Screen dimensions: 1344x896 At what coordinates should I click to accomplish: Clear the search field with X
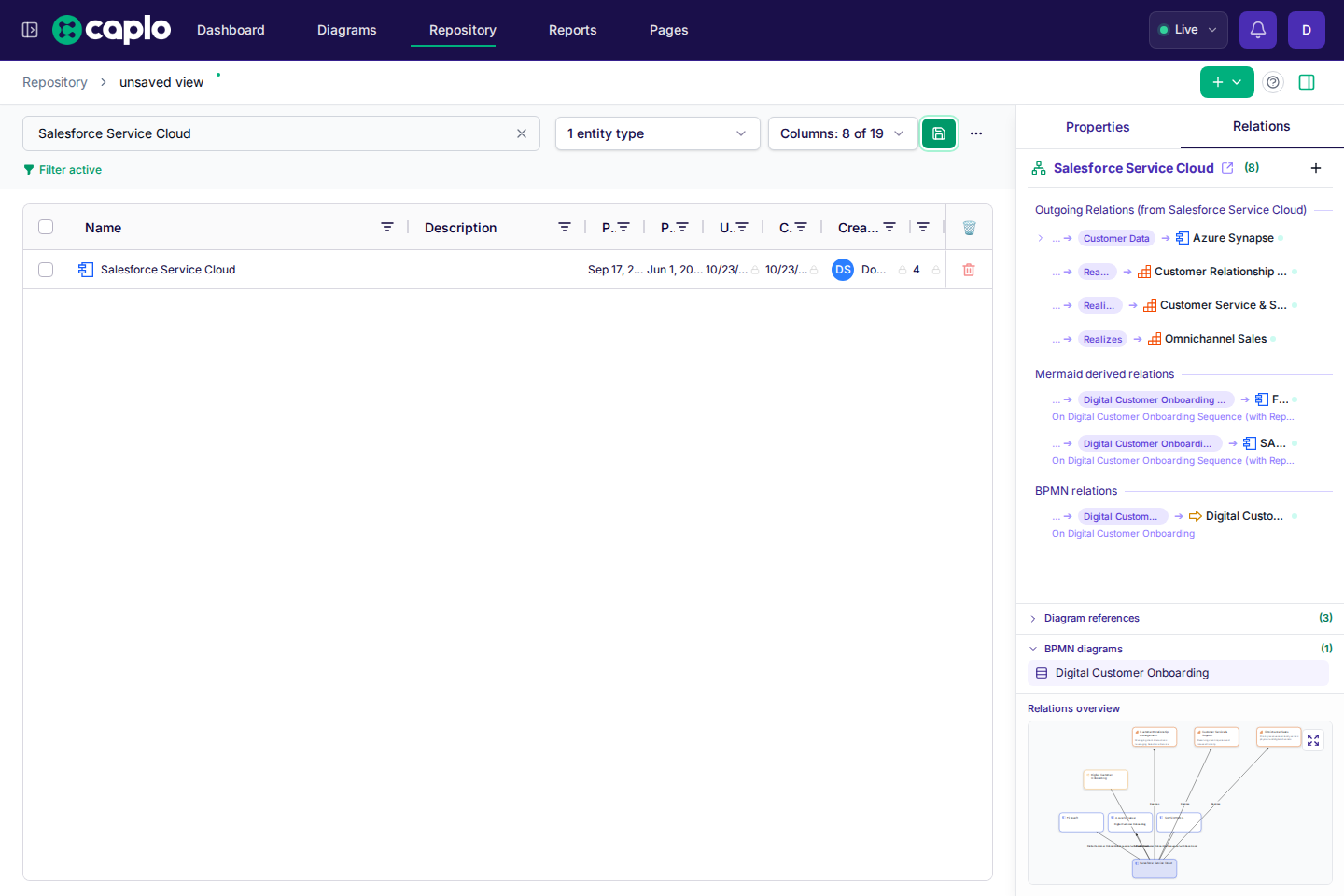522,133
